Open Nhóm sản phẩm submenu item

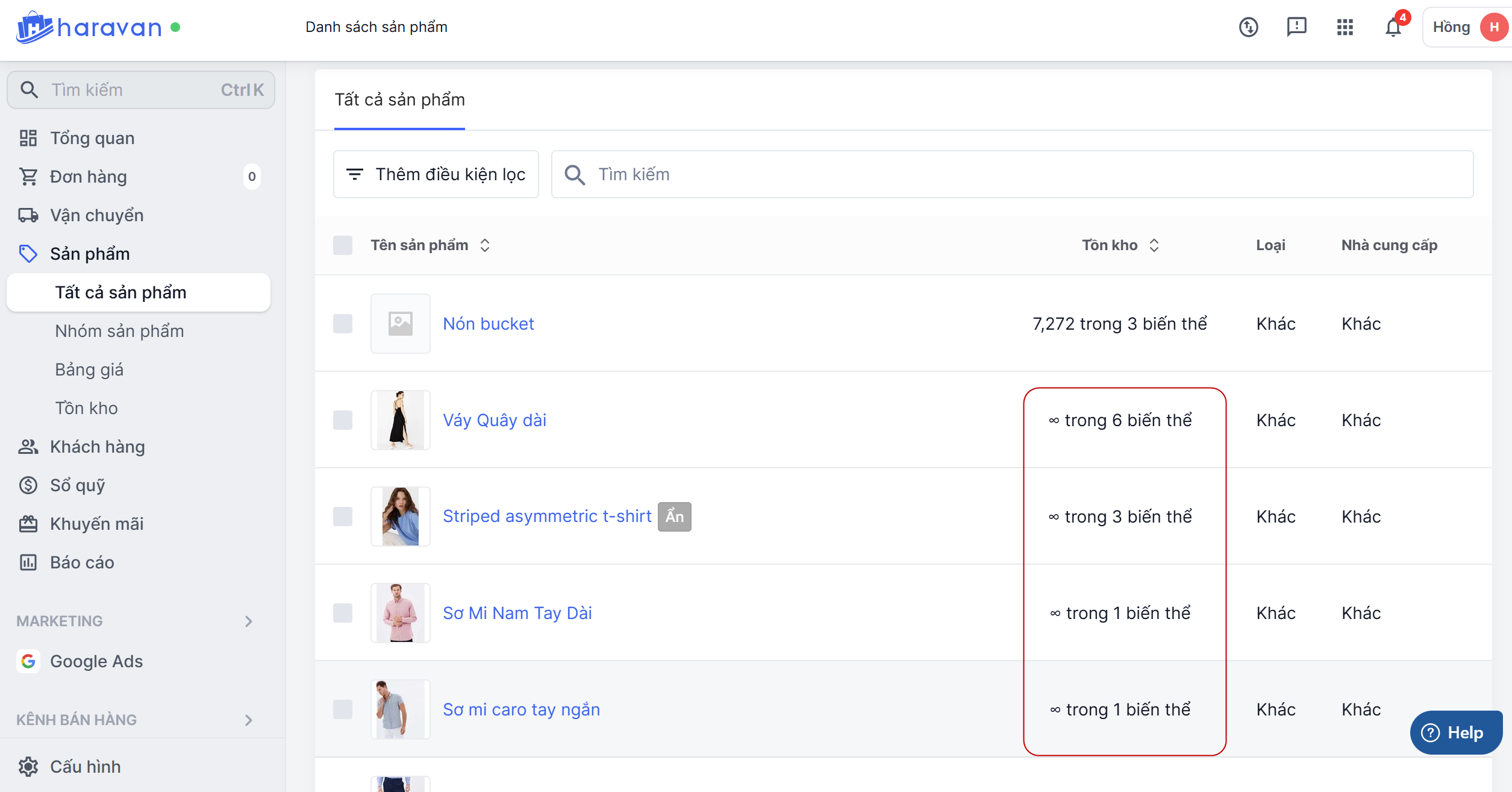[x=119, y=331]
